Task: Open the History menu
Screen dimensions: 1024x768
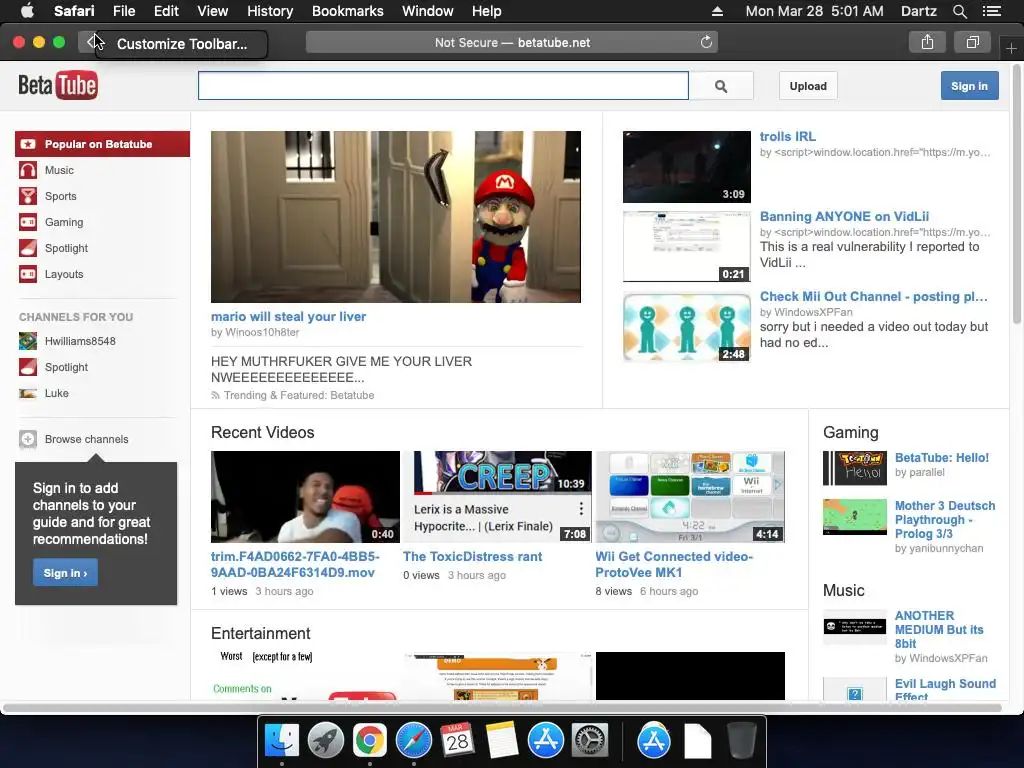Action: 270,11
